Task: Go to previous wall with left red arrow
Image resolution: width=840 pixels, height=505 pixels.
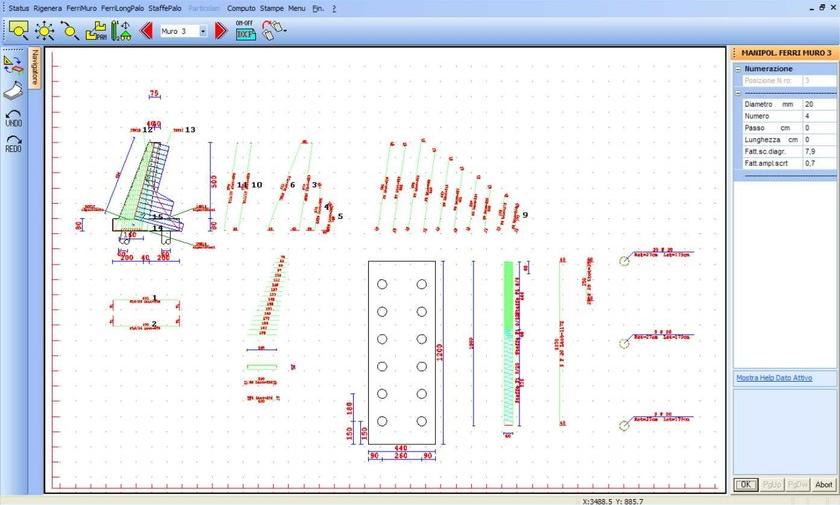Action: pyautogui.click(x=146, y=31)
